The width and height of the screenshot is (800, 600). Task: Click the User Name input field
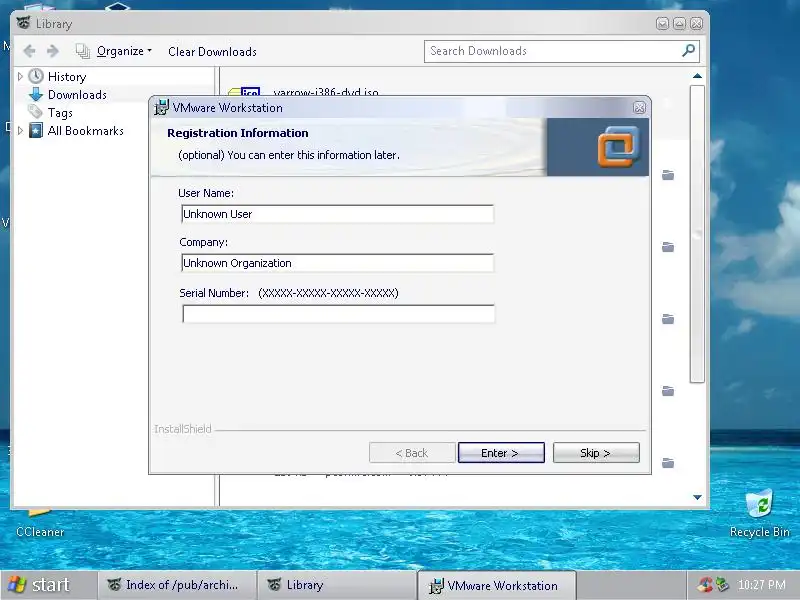pyautogui.click(x=337, y=214)
